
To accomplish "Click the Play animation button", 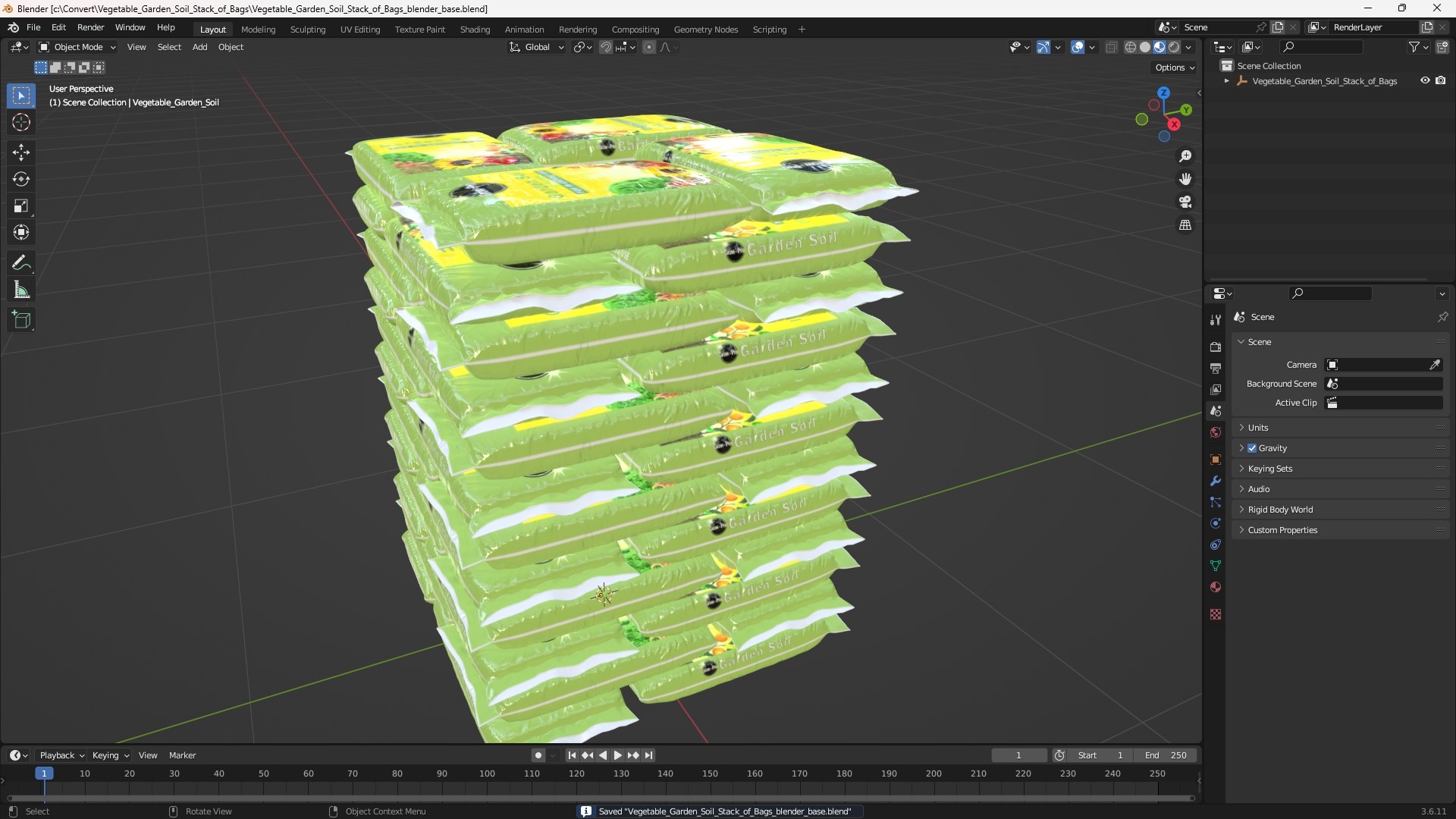I will coord(618,755).
